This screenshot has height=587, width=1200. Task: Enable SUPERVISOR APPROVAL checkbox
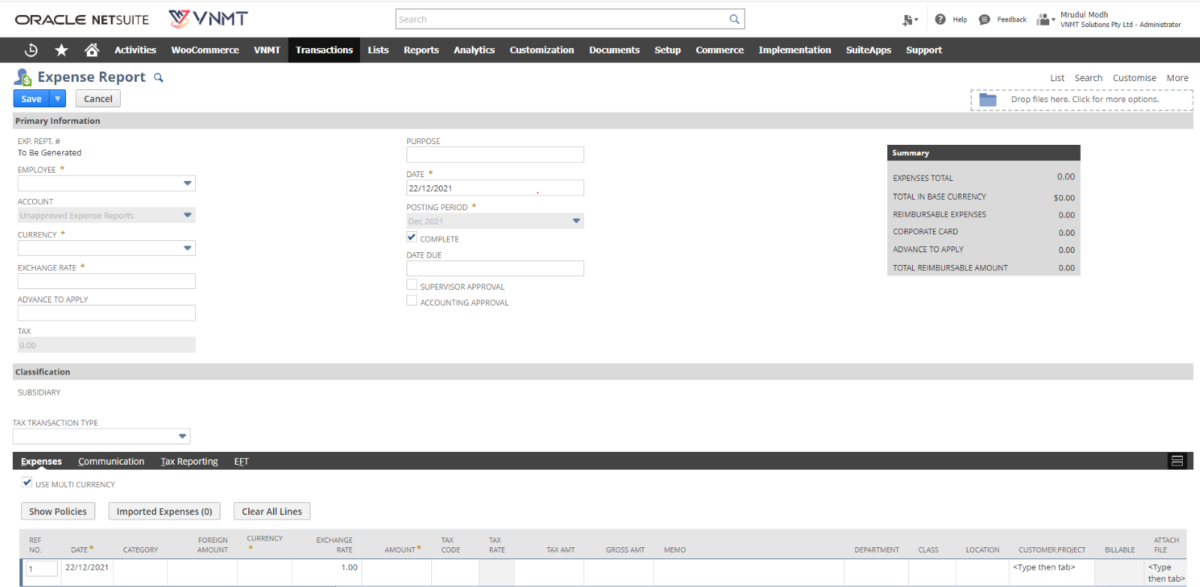pos(412,284)
